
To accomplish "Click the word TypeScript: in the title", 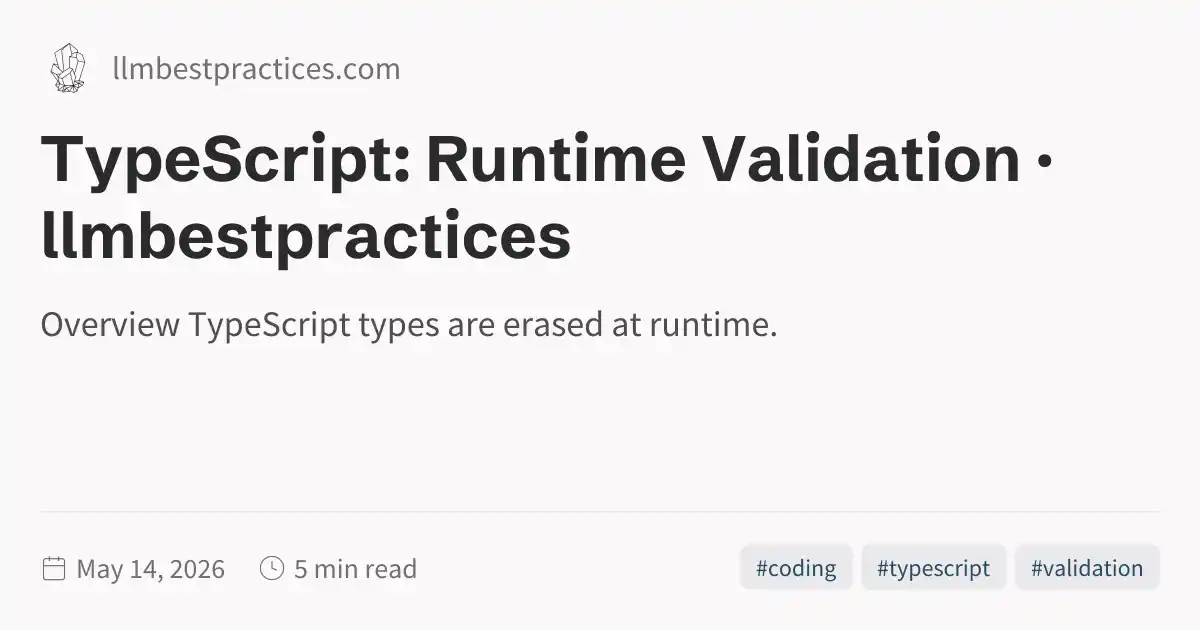I will pos(224,161).
